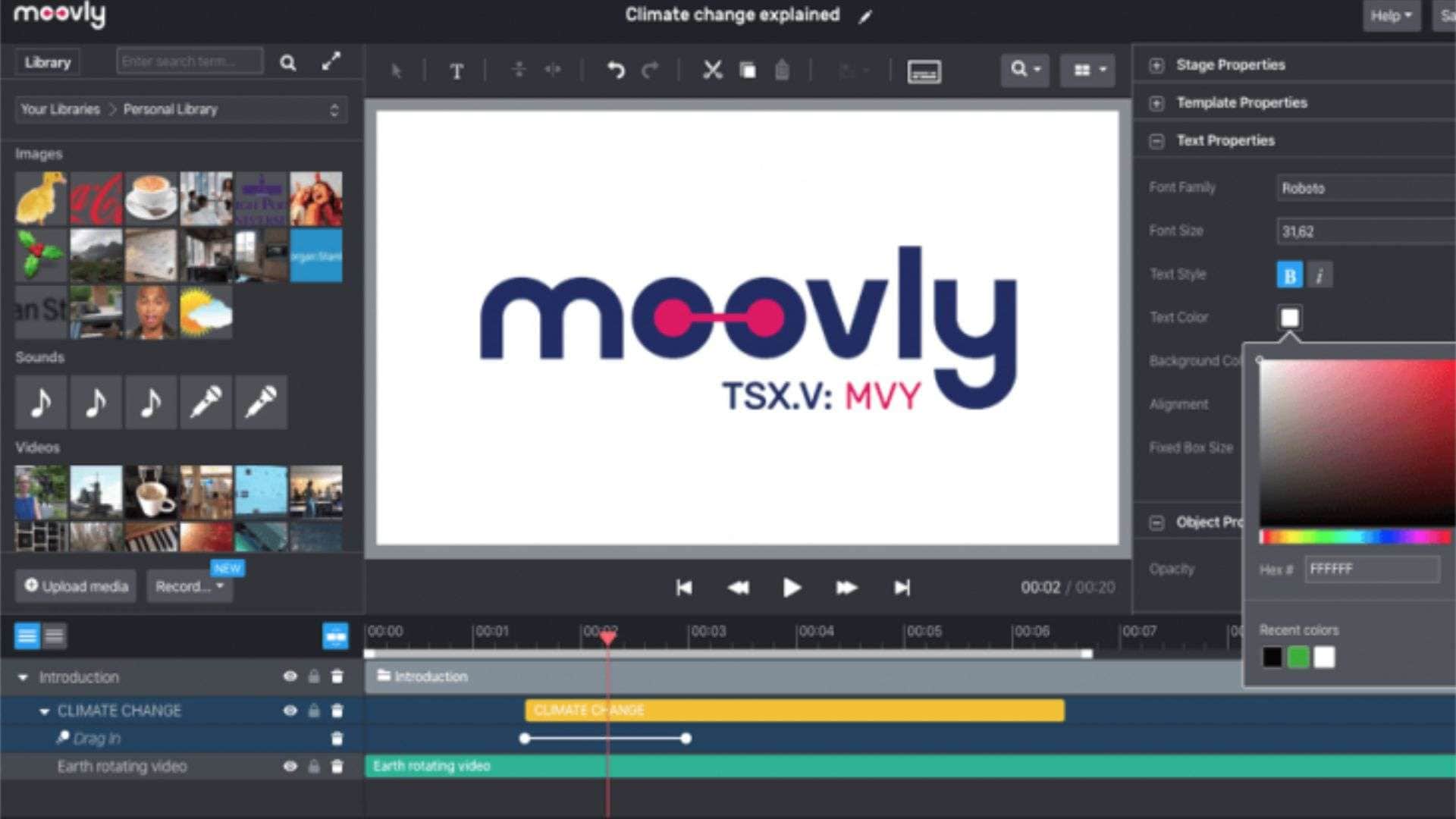Viewport: 1456px width, 819px height.
Task: Click the rainbow hue slider
Action: tap(1356, 537)
